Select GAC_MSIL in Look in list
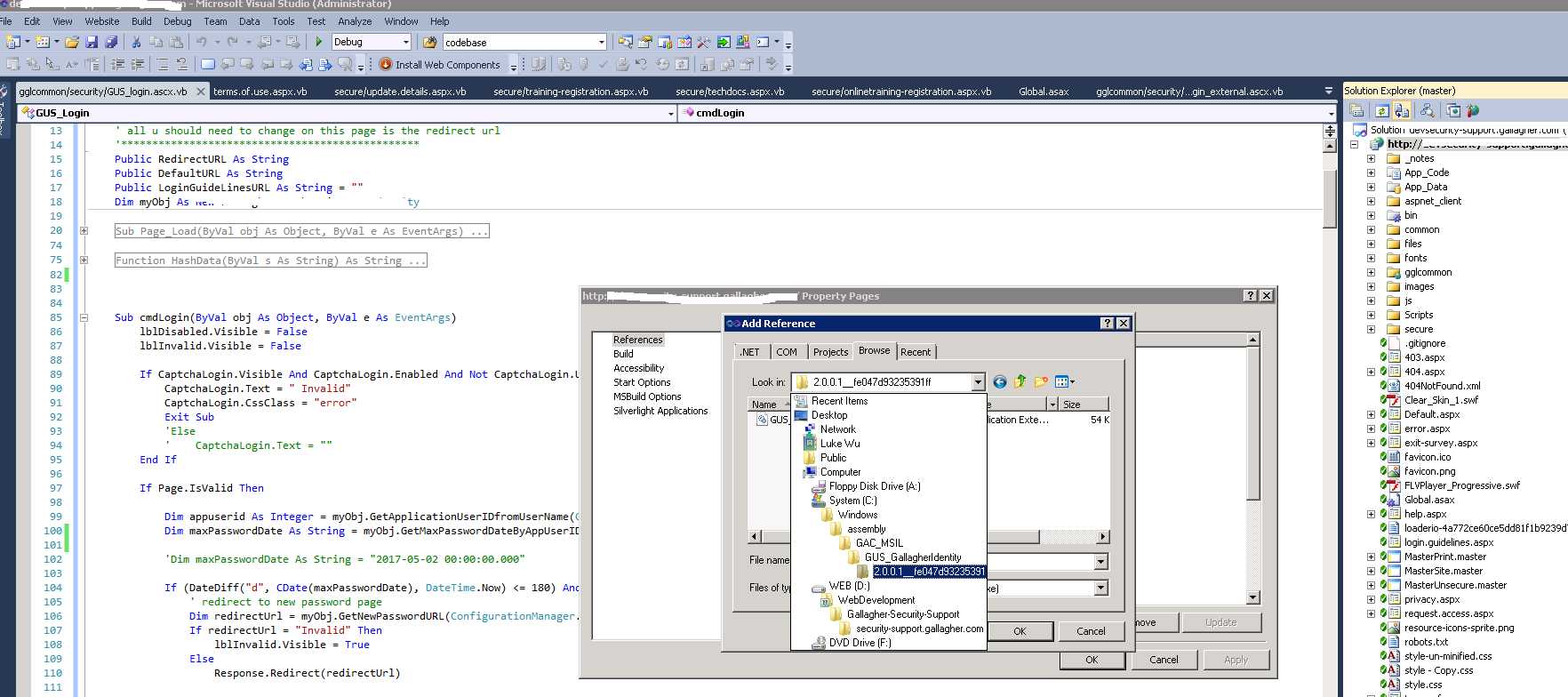Viewport: 1568px width, 697px height. (879, 543)
